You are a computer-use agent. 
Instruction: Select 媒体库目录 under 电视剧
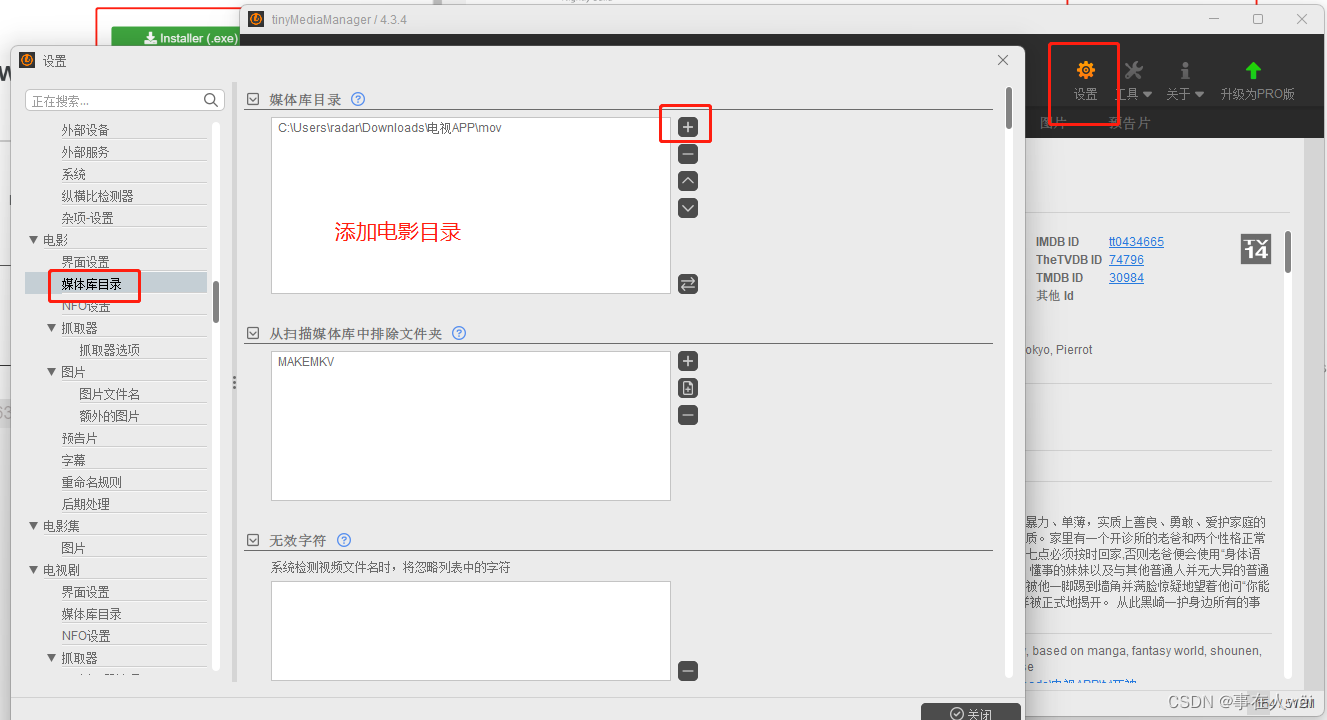pos(91,614)
